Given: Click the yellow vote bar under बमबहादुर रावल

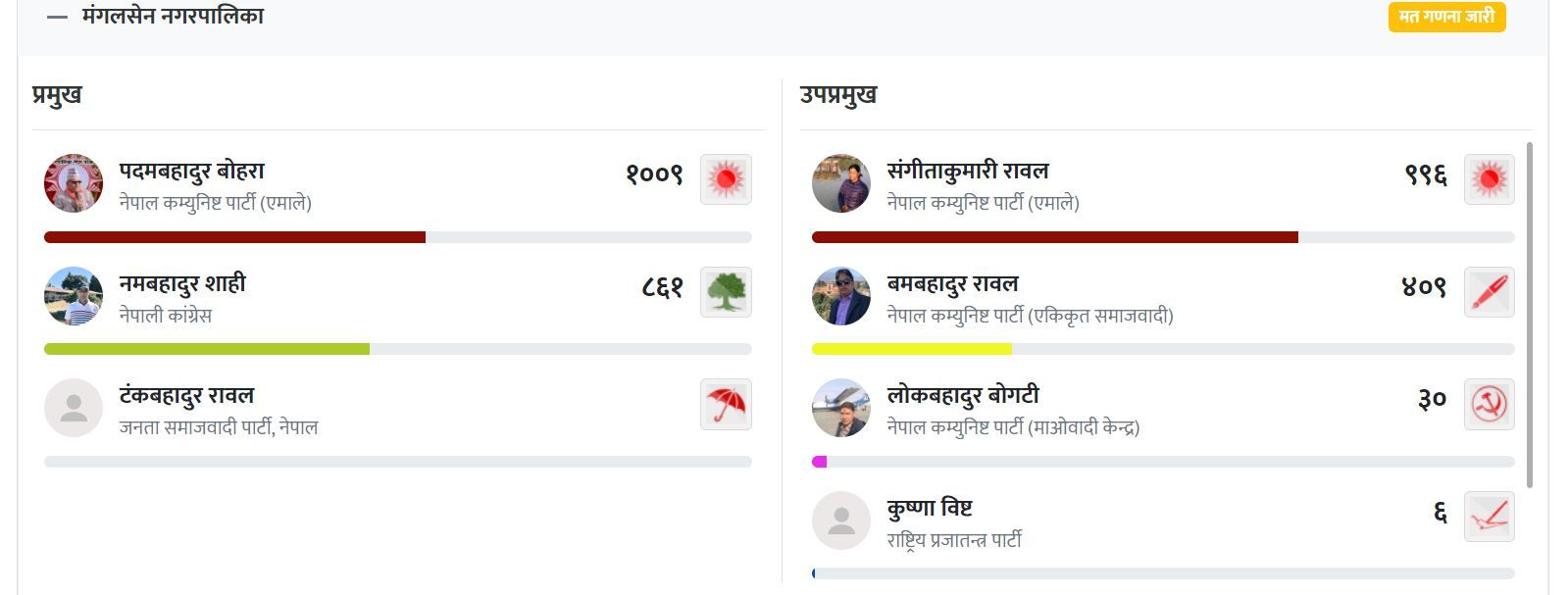Looking at the screenshot, I should (911, 349).
